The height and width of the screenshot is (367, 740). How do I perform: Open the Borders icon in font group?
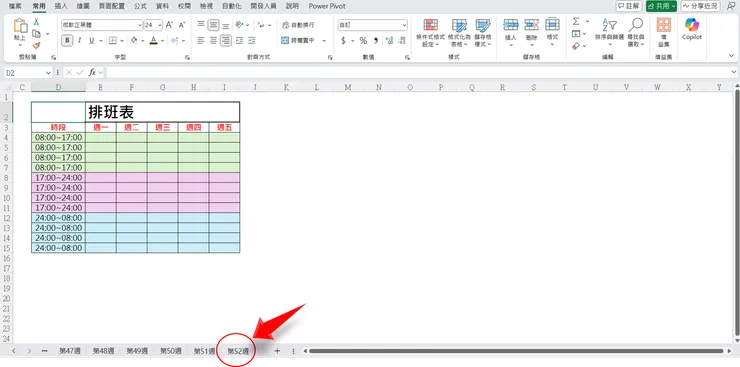pyautogui.click(x=113, y=41)
